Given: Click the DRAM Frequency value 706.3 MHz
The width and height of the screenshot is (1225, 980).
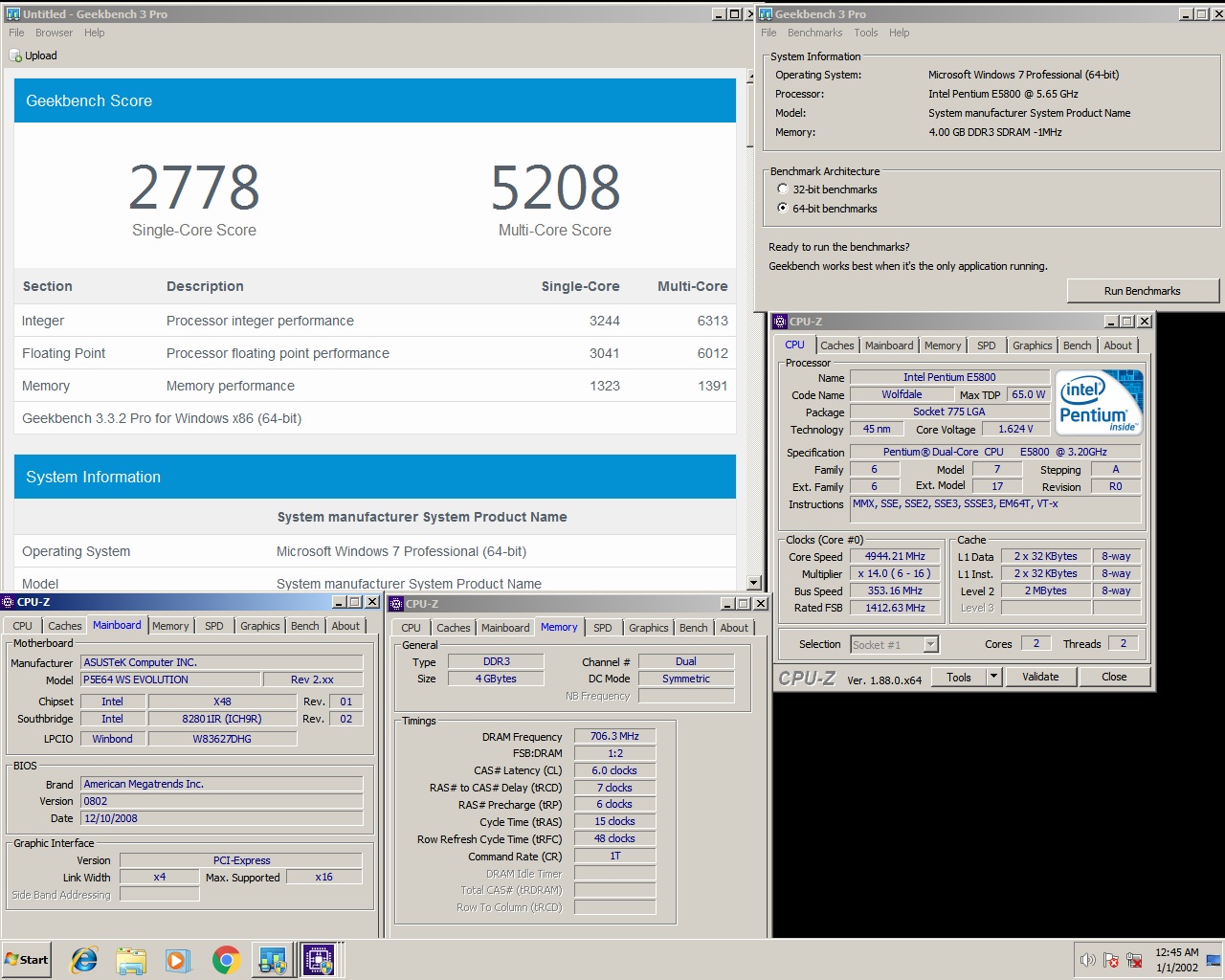Looking at the screenshot, I should [x=614, y=736].
